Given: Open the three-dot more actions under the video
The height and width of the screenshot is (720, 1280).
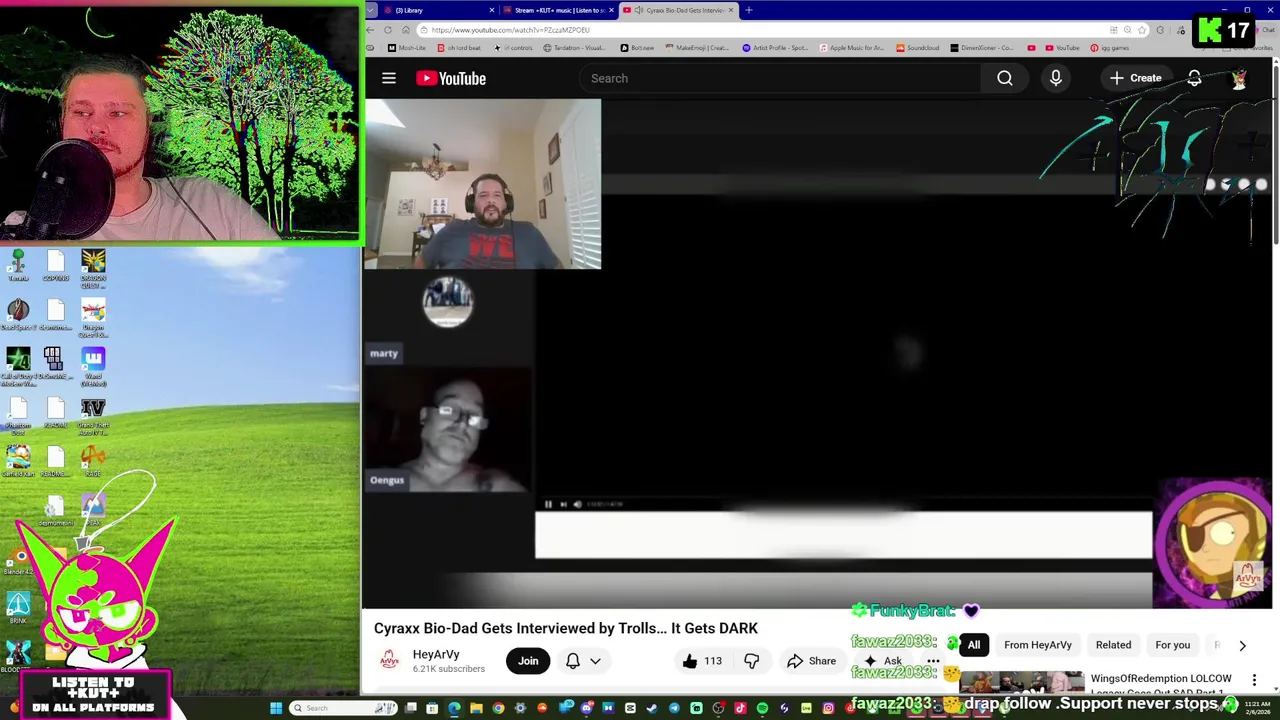Looking at the screenshot, I should coord(933,661).
